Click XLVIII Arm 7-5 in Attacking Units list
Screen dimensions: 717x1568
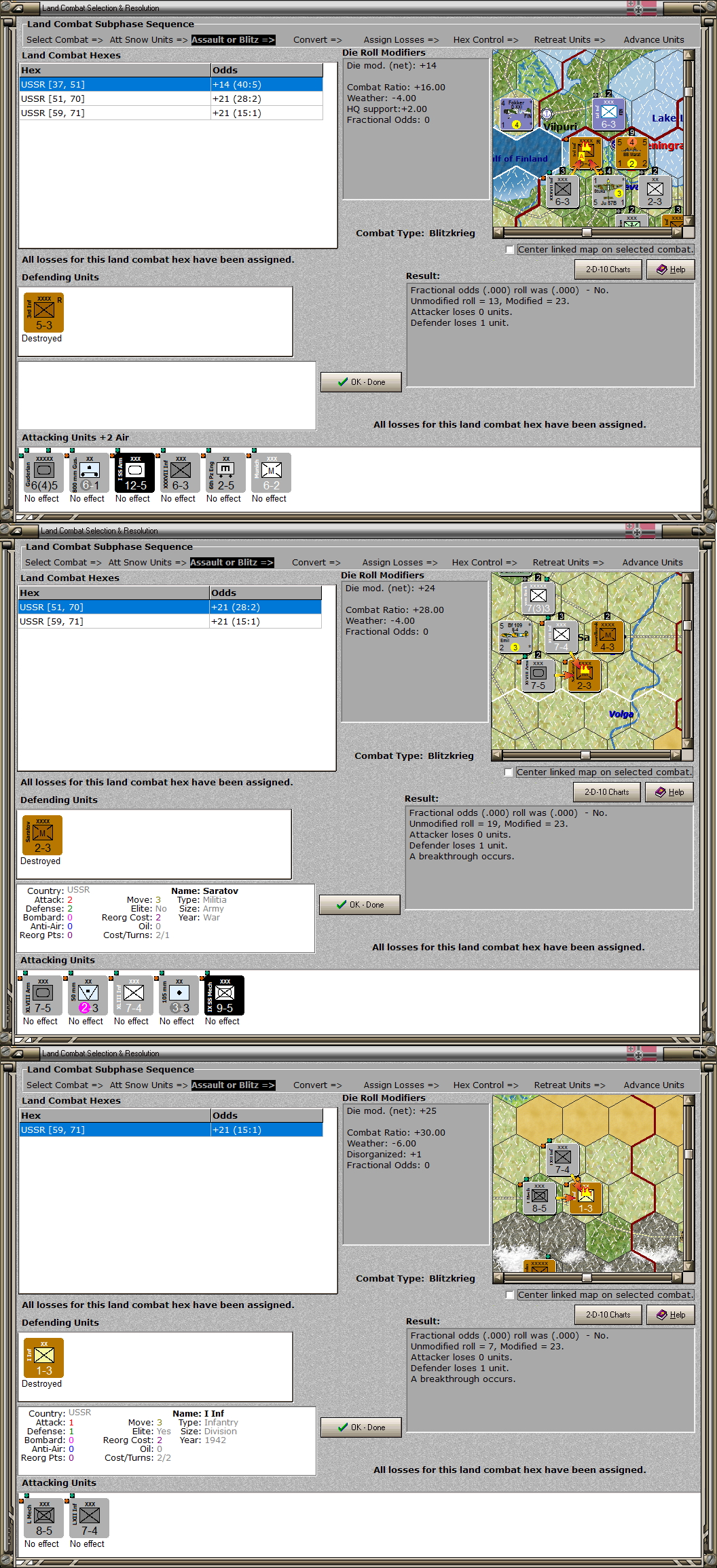click(42, 995)
